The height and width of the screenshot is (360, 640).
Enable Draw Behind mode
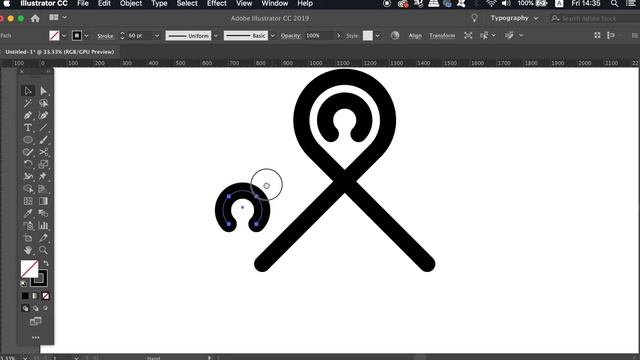click(36, 308)
